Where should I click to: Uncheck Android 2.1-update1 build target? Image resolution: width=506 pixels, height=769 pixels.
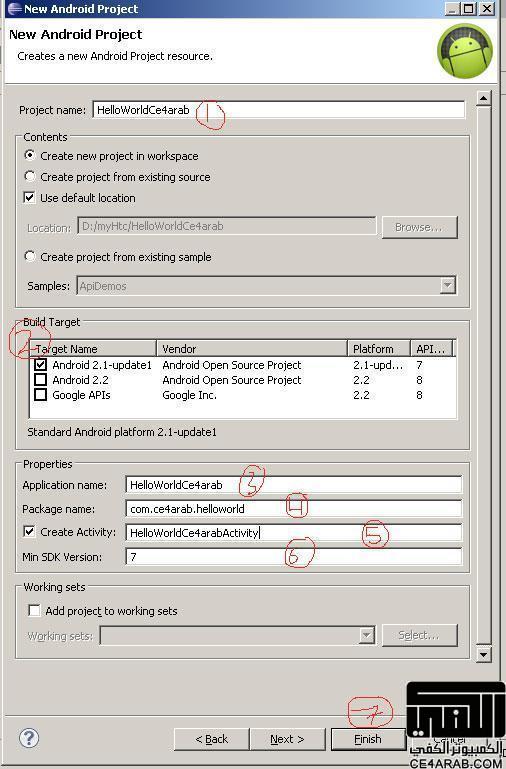[41, 364]
